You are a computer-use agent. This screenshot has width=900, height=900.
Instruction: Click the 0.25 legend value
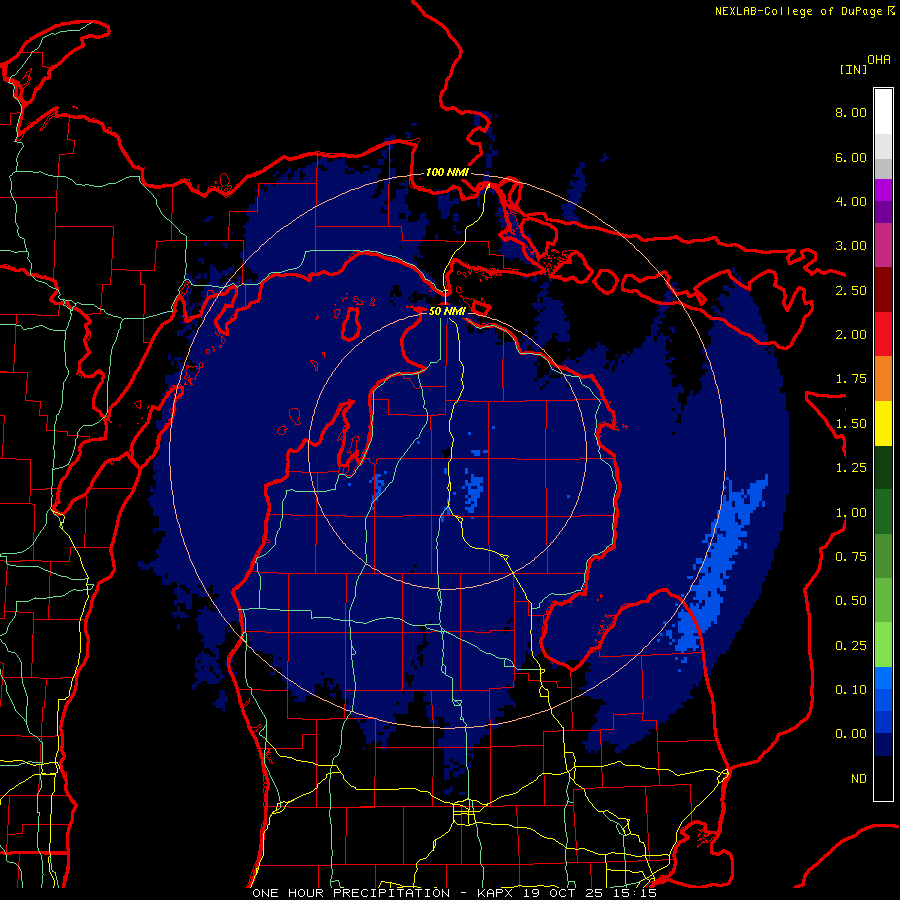click(x=851, y=646)
